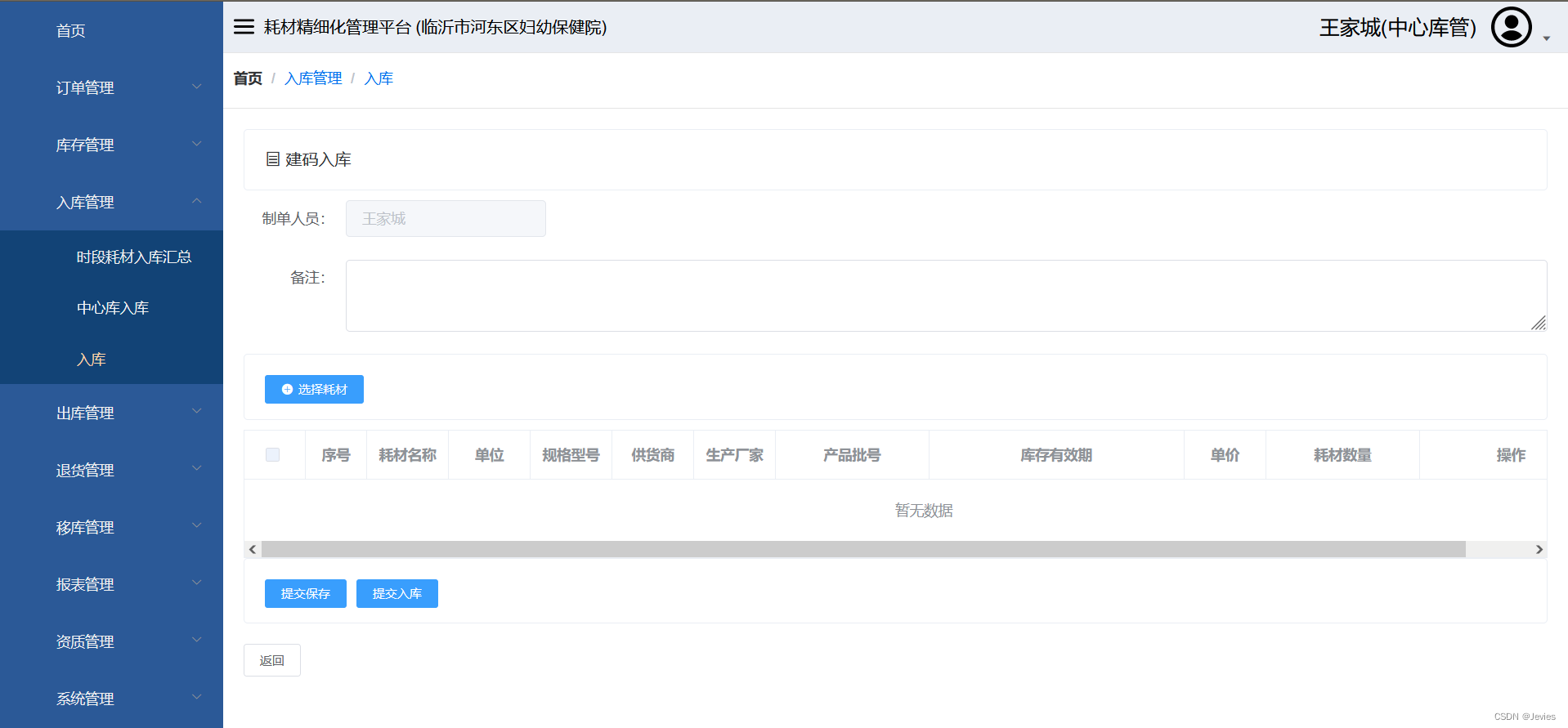The height and width of the screenshot is (728, 1568).
Task: Expand the 退货管理 menu
Action: click(x=111, y=470)
